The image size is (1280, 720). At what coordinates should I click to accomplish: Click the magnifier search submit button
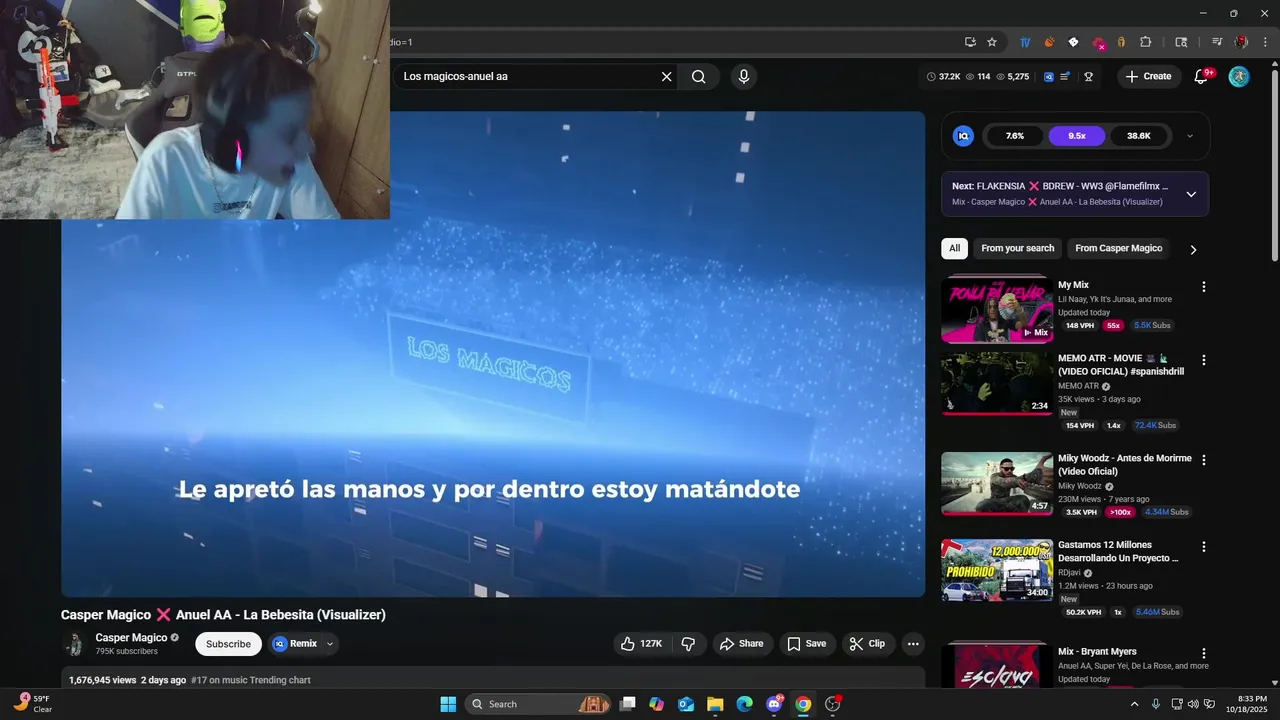coord(698,76)
